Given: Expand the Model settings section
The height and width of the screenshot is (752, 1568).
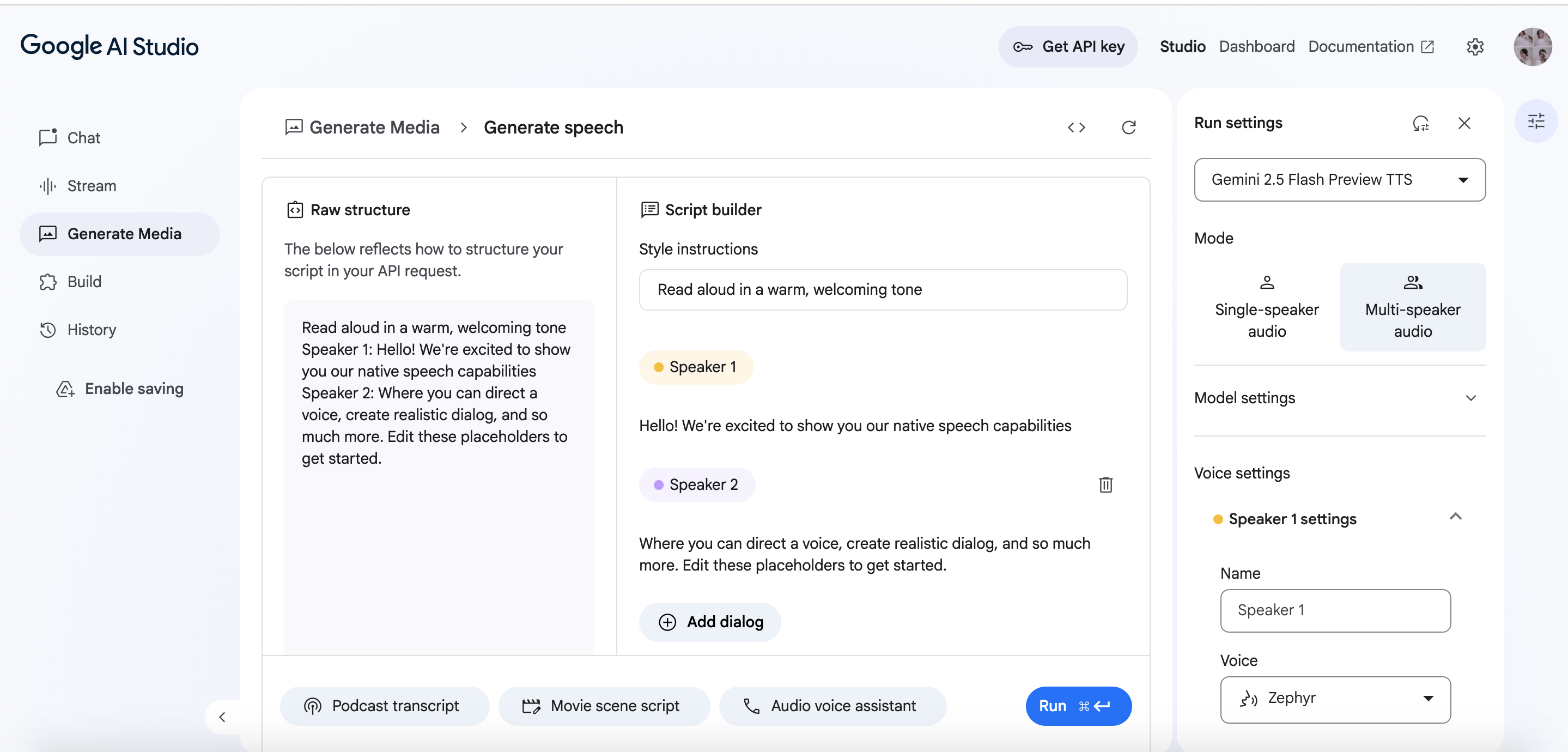Looking at the screenshot, I should click(1340, 398).
